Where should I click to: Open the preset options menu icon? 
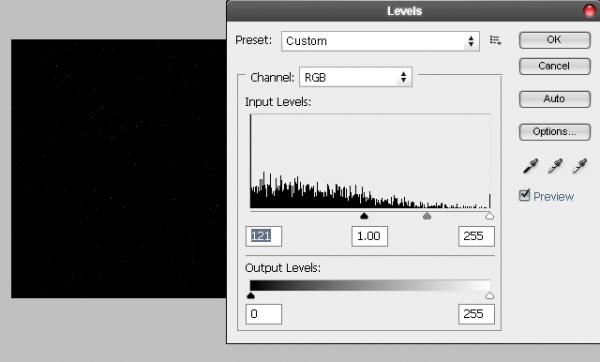click(496, 40)
